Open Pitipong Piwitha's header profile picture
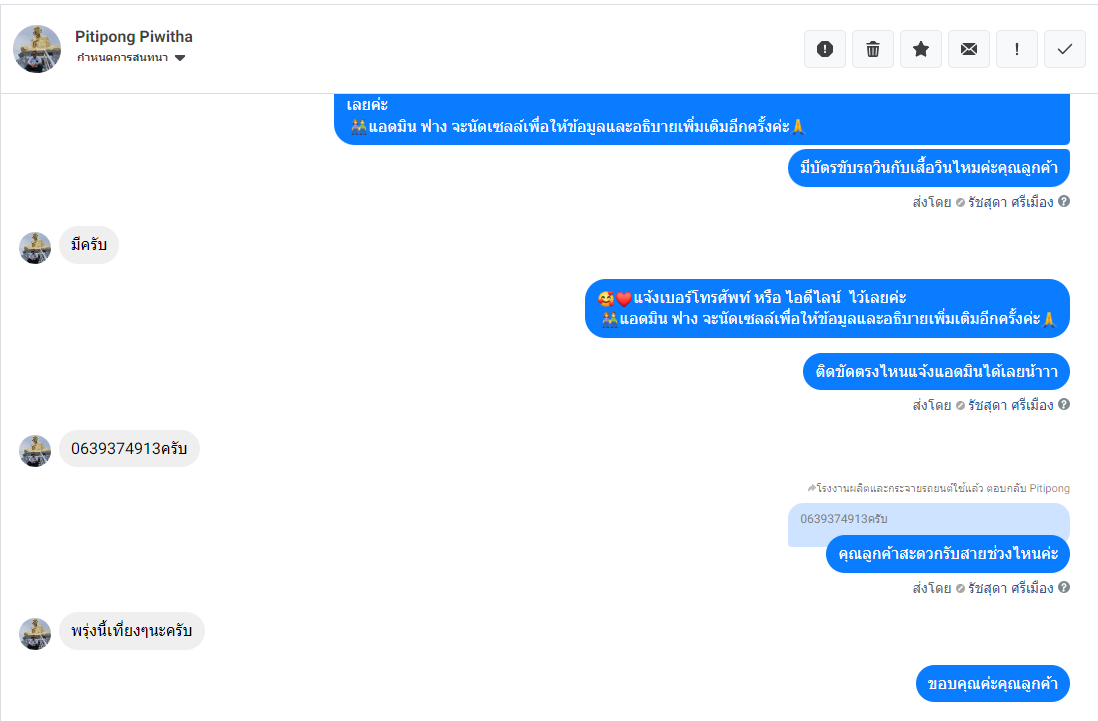The height and width of the screenshot is (721, 1098). point(37,49)
